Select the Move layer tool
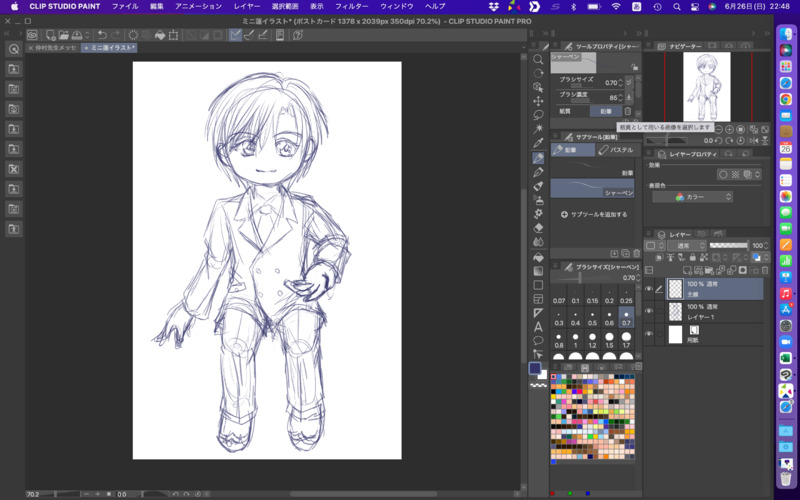The height and width of the screenshot is (500, 800). [538, 101]
